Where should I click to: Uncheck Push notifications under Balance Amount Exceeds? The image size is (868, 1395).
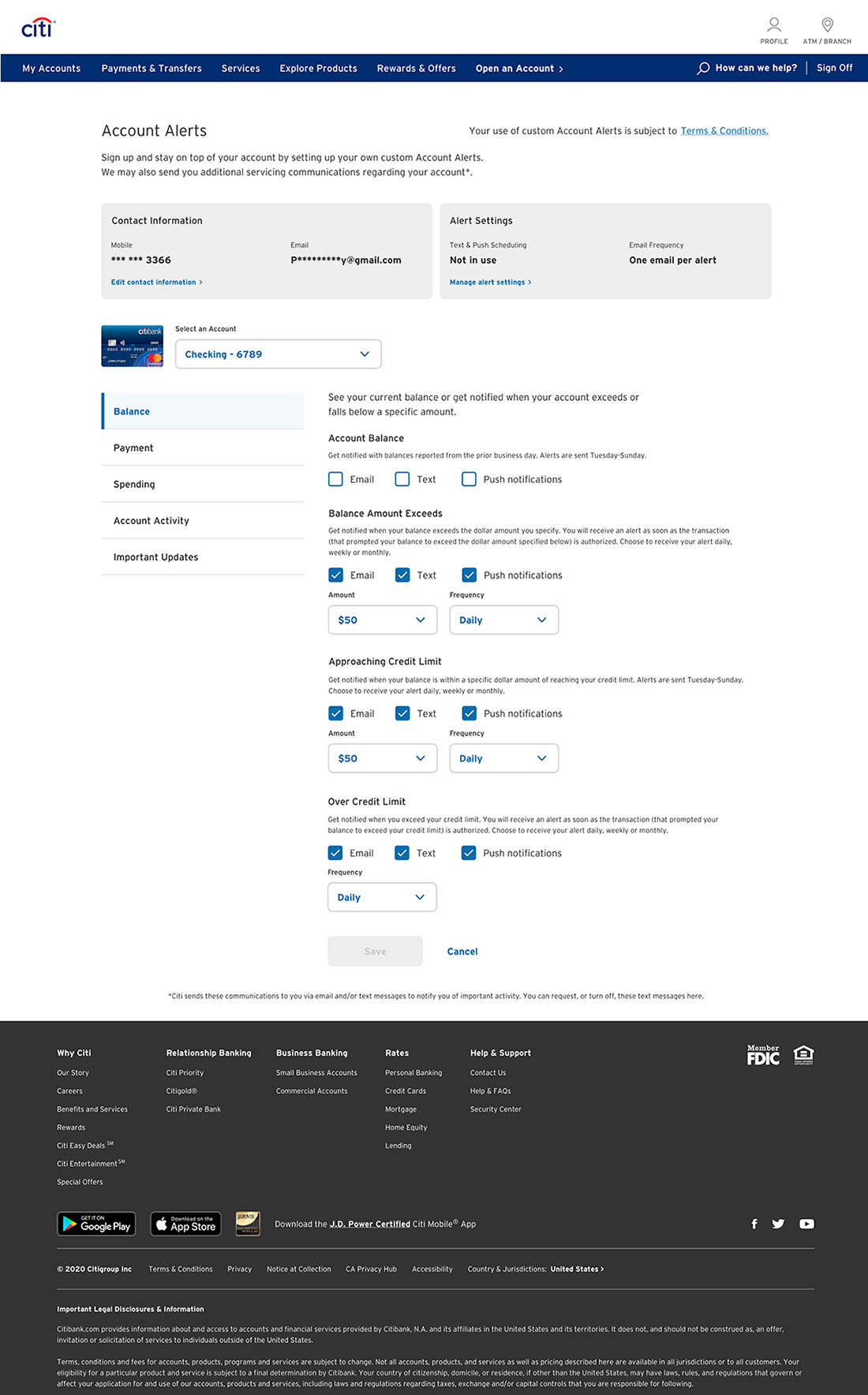click(469, 575)
